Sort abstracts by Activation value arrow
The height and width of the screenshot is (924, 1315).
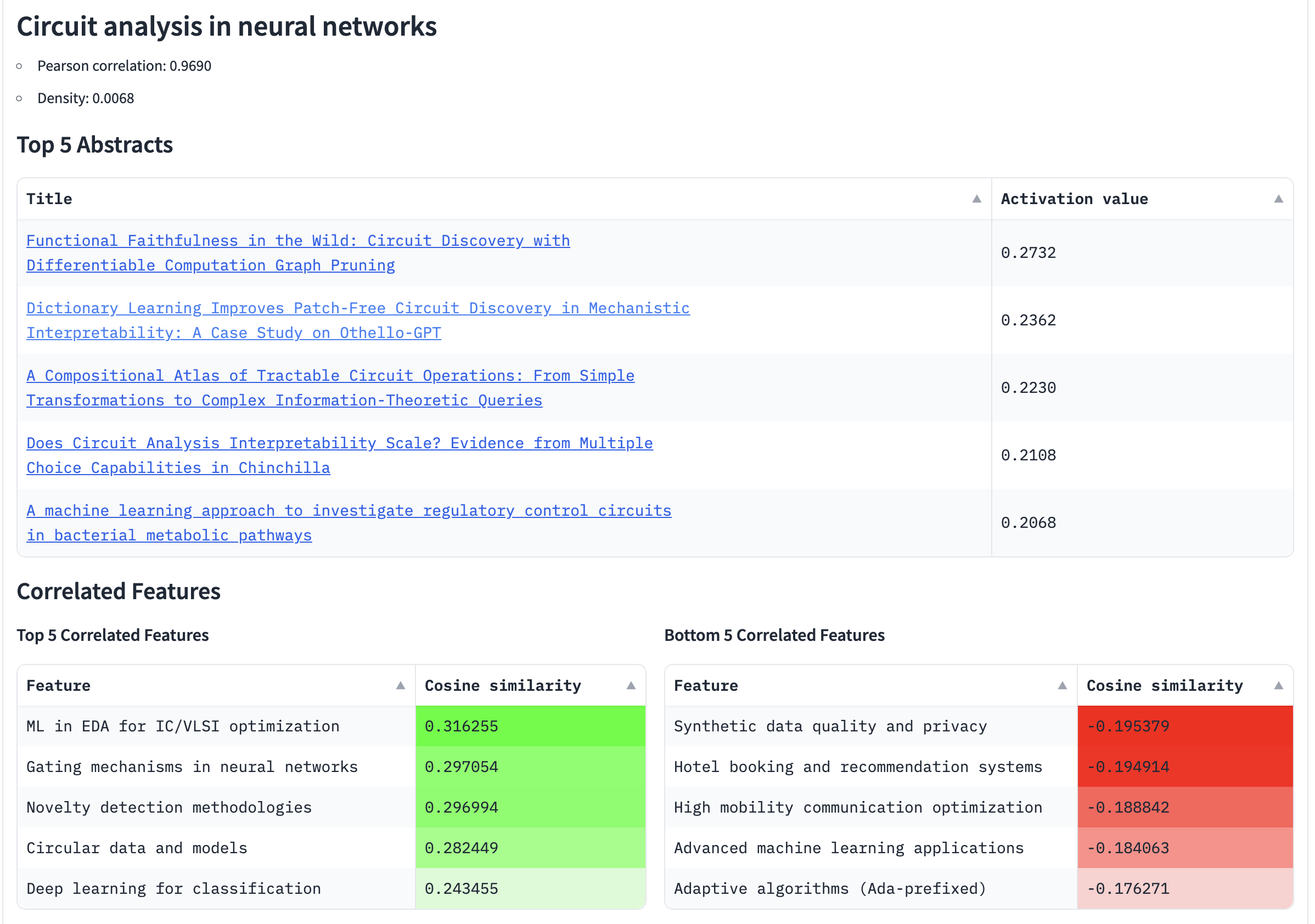point(1278,199)
